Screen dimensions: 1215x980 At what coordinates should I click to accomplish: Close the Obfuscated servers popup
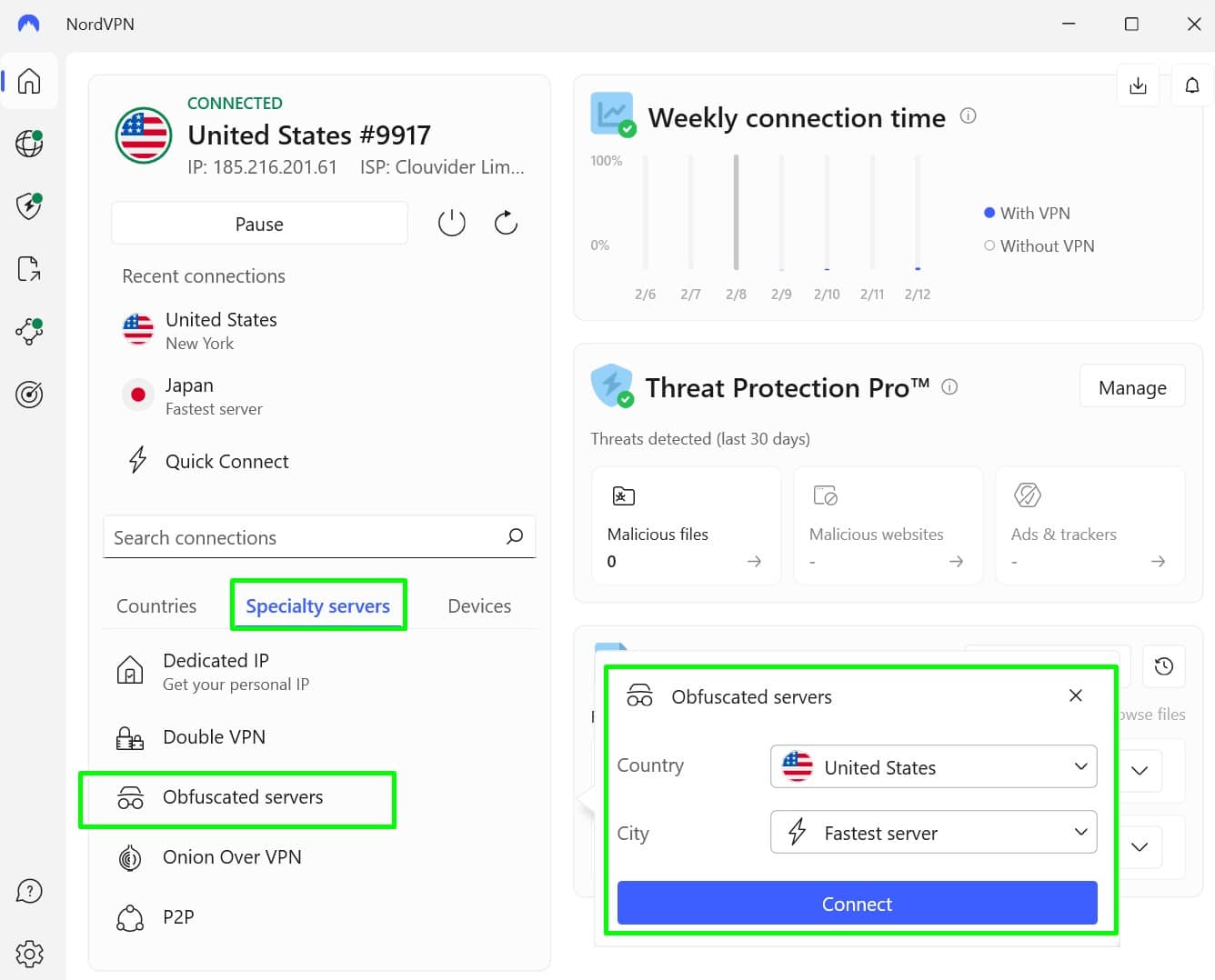(1076, 695)
